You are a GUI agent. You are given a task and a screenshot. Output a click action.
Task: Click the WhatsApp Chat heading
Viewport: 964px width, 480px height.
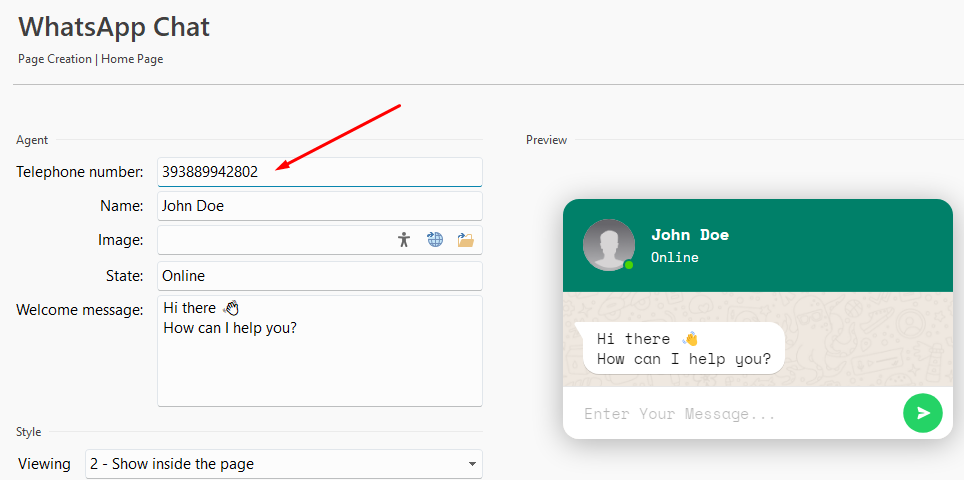click(x=114, y=28)
